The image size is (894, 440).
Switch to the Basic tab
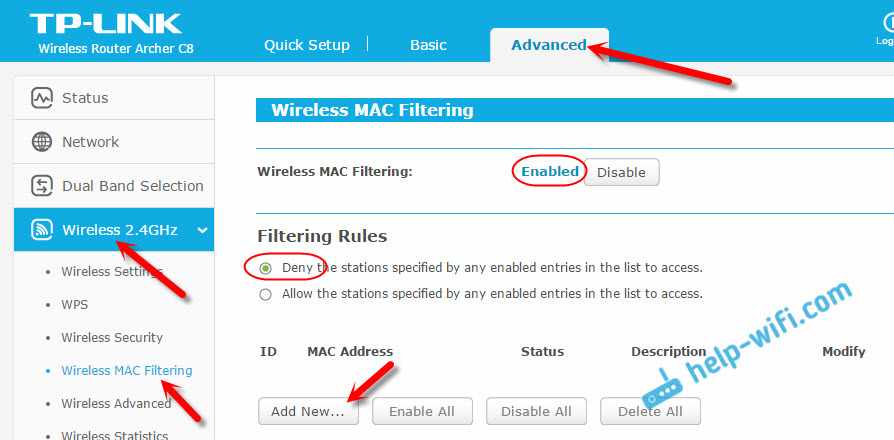click(428, 45)
